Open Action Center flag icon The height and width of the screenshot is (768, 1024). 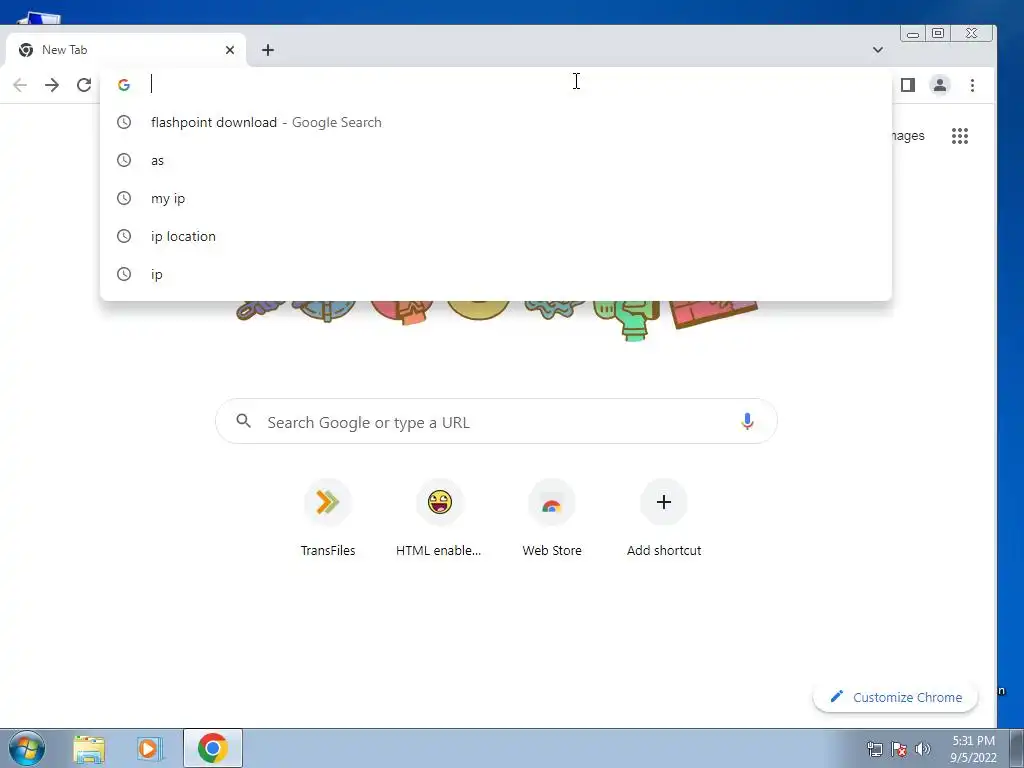(899, 749)
